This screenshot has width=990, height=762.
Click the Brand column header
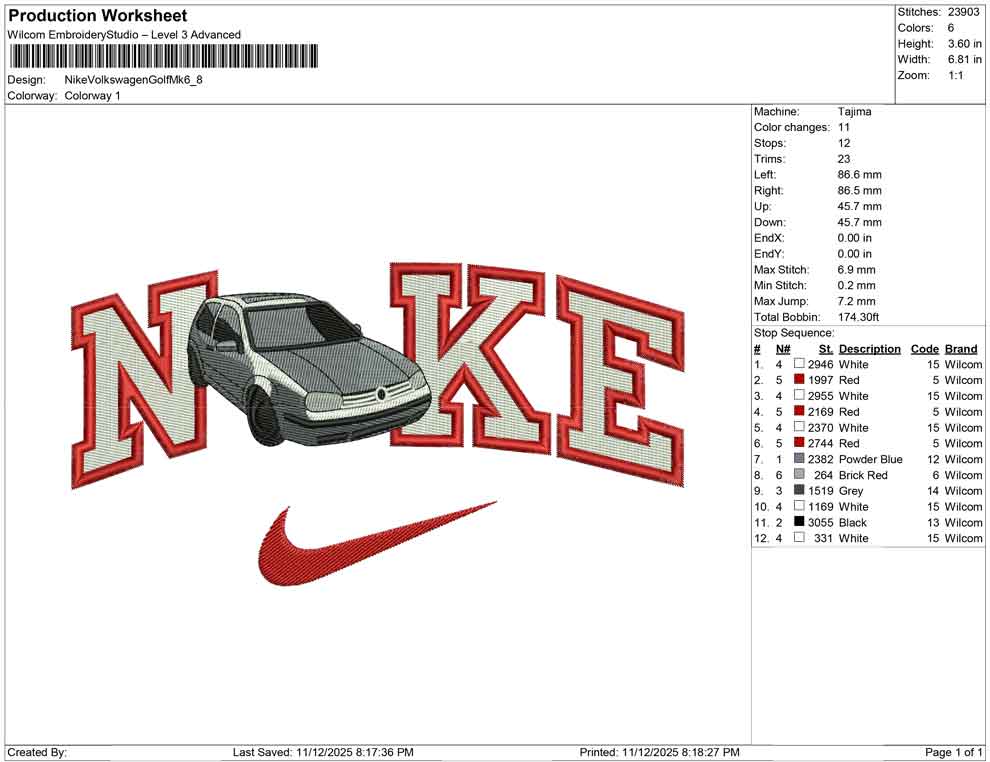coord(960,348)
